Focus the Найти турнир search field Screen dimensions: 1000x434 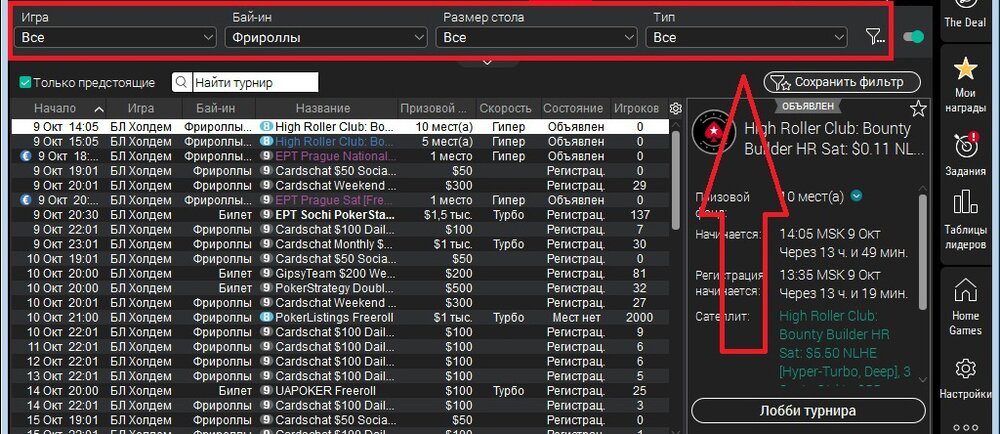click(255, 82)
